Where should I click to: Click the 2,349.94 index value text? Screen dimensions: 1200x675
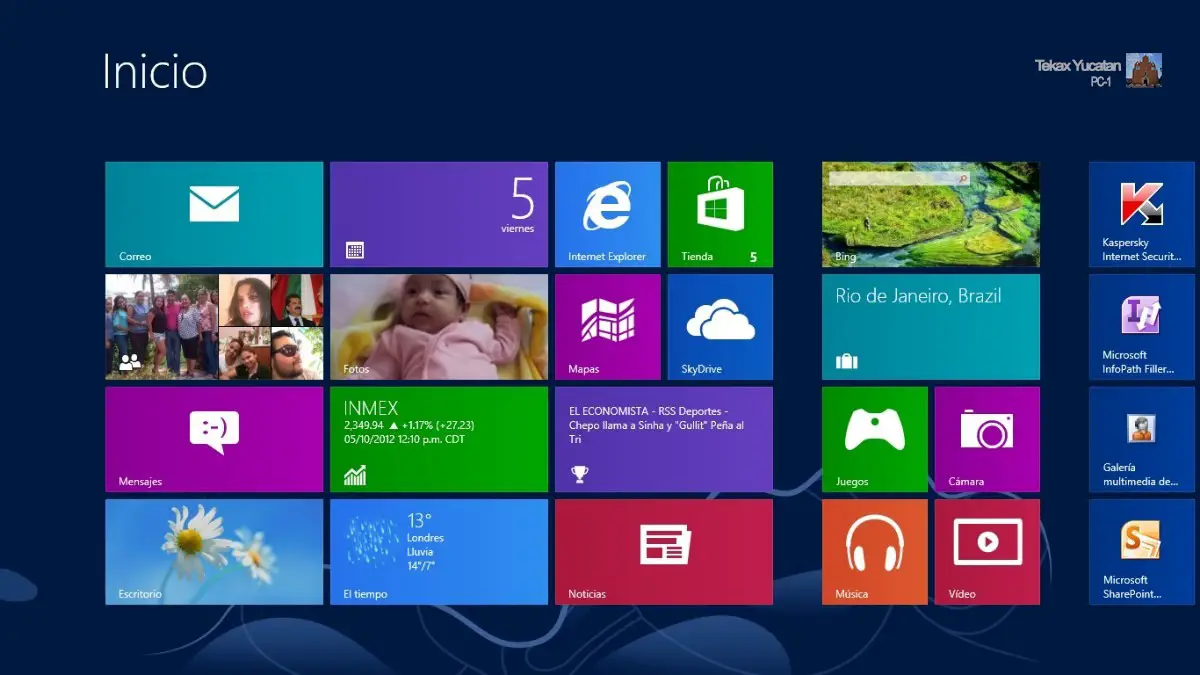point(364,425)
